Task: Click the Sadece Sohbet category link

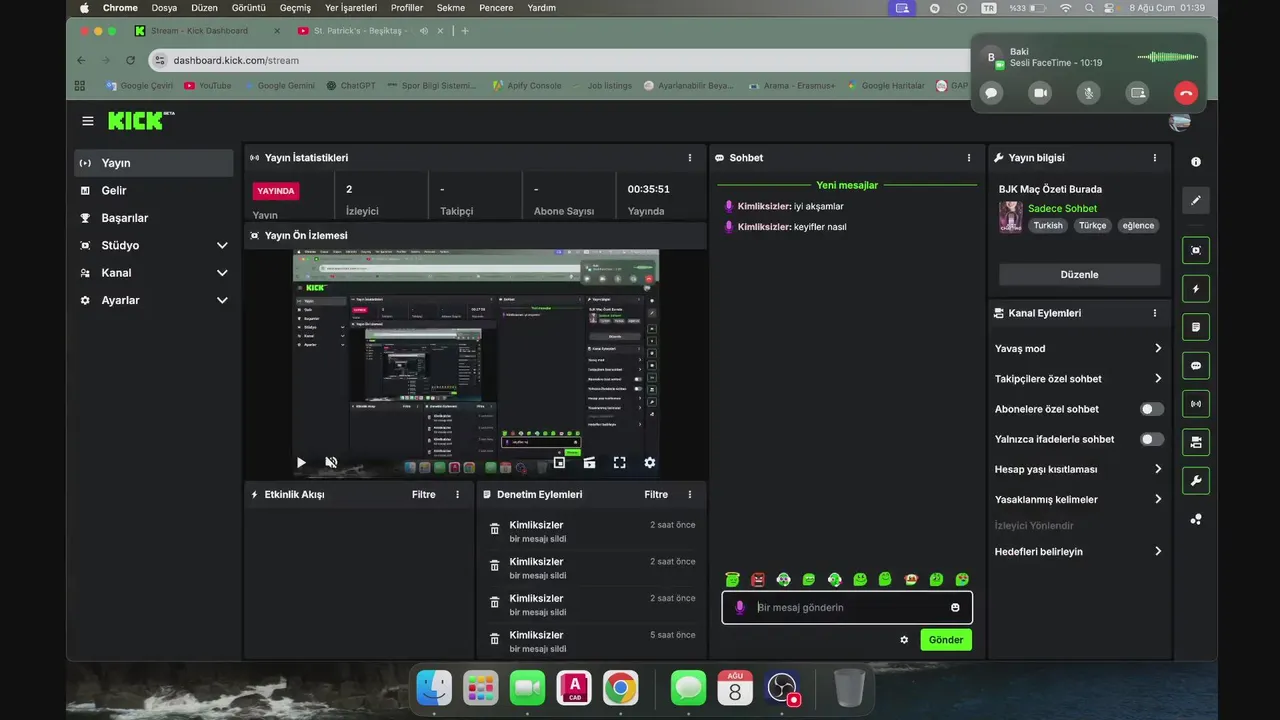Action: coord(1062,208)
